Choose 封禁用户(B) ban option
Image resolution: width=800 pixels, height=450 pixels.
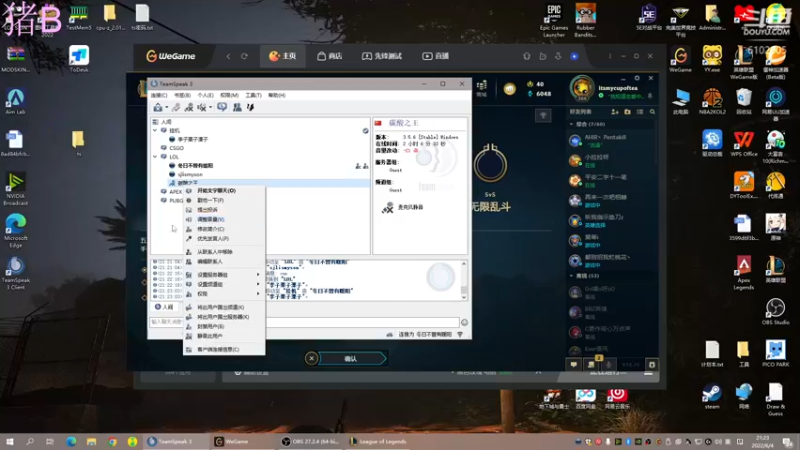tap(224, 327)
